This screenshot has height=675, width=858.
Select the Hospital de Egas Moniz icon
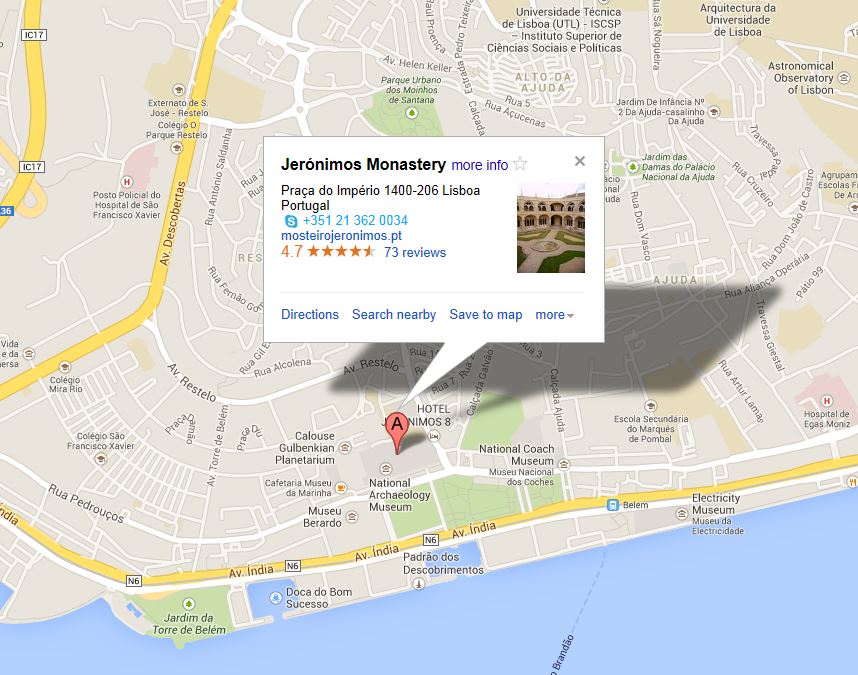(x=827, y=400)
